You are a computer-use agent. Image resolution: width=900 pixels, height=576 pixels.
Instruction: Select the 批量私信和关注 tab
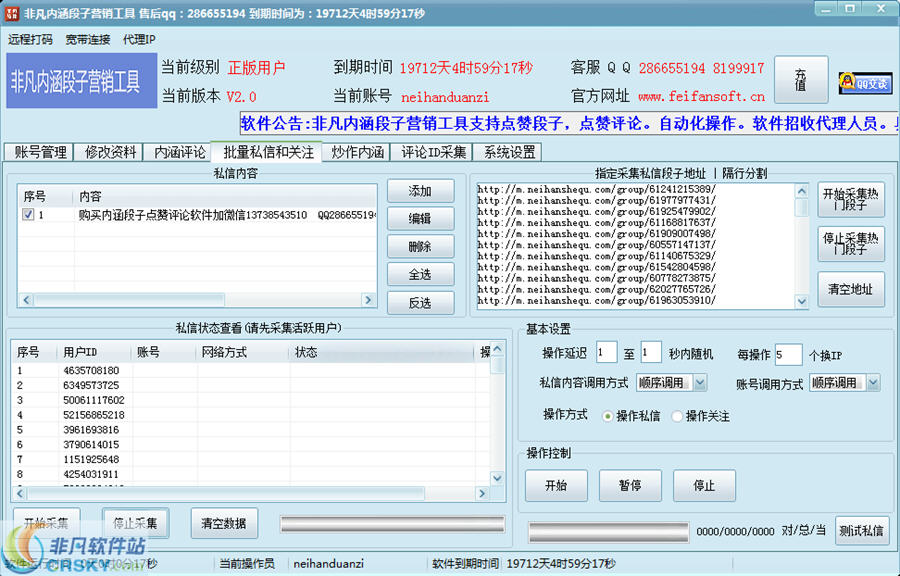(267, 151)
